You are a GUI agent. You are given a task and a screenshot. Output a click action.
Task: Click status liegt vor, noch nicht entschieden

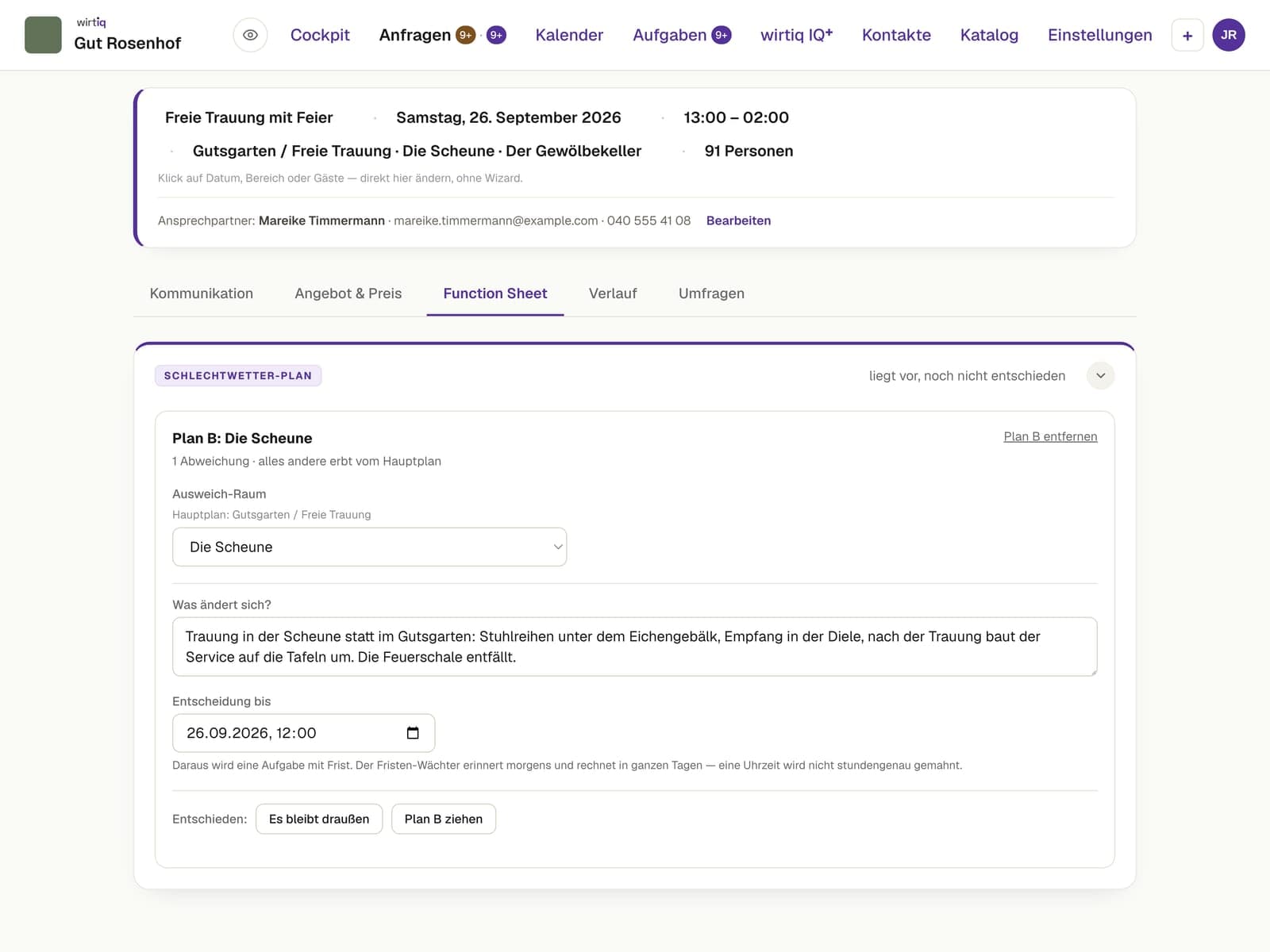coord(967,376)
